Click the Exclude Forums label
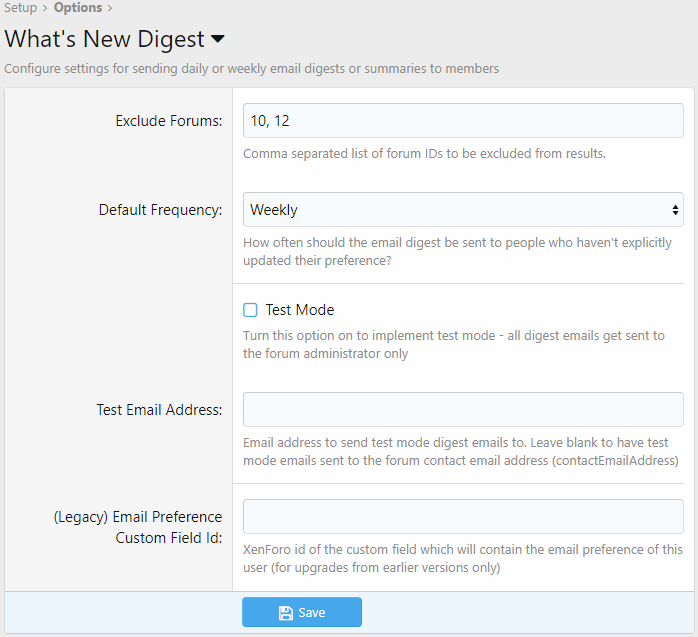 169,121
